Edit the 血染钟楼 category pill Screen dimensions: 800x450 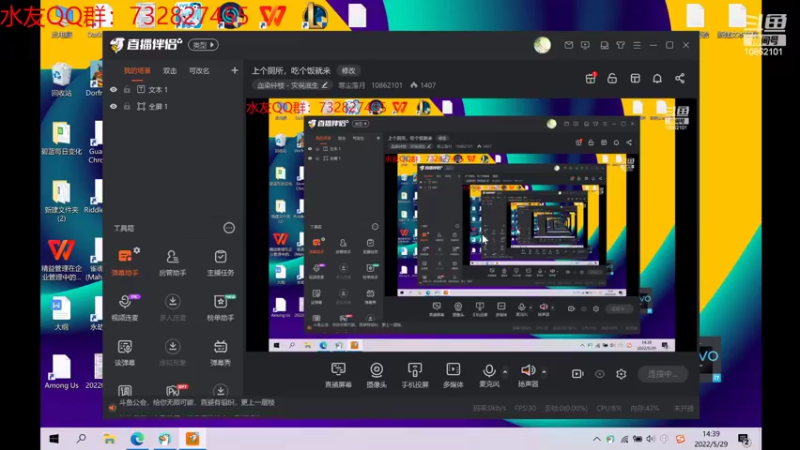292,85
